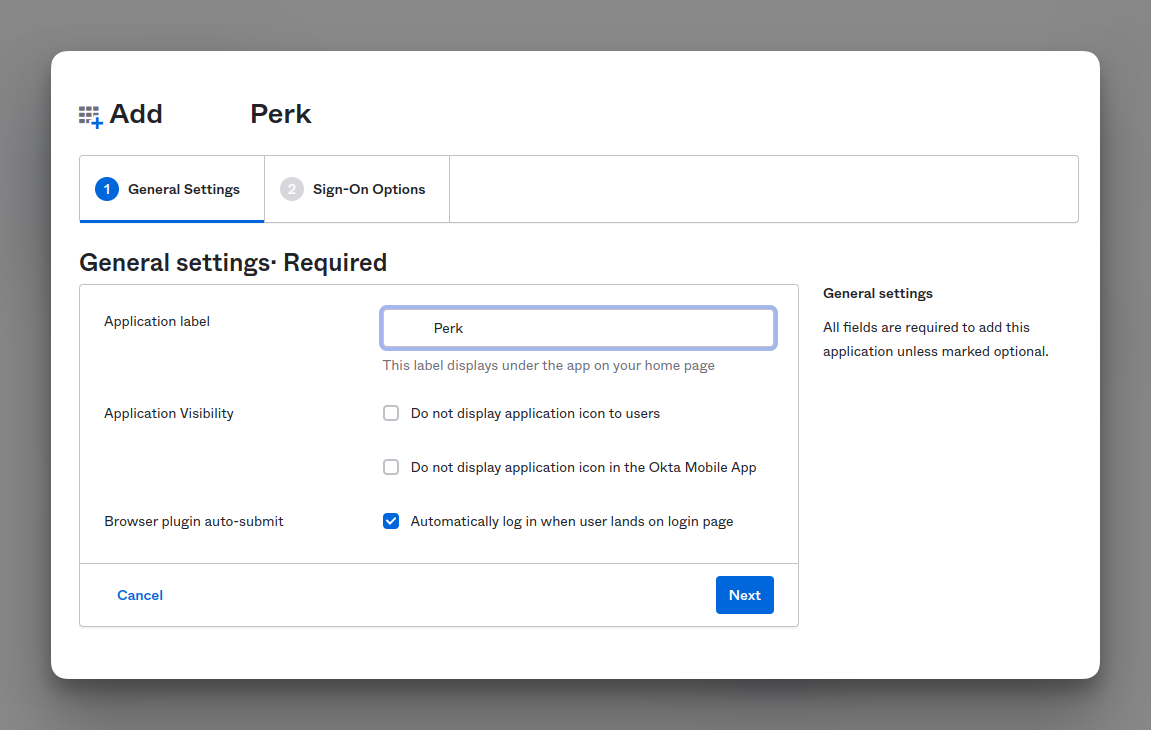Switch to Sign-On Options tab
Viewport: 1151px width, 730px height.
pos(357,189)
